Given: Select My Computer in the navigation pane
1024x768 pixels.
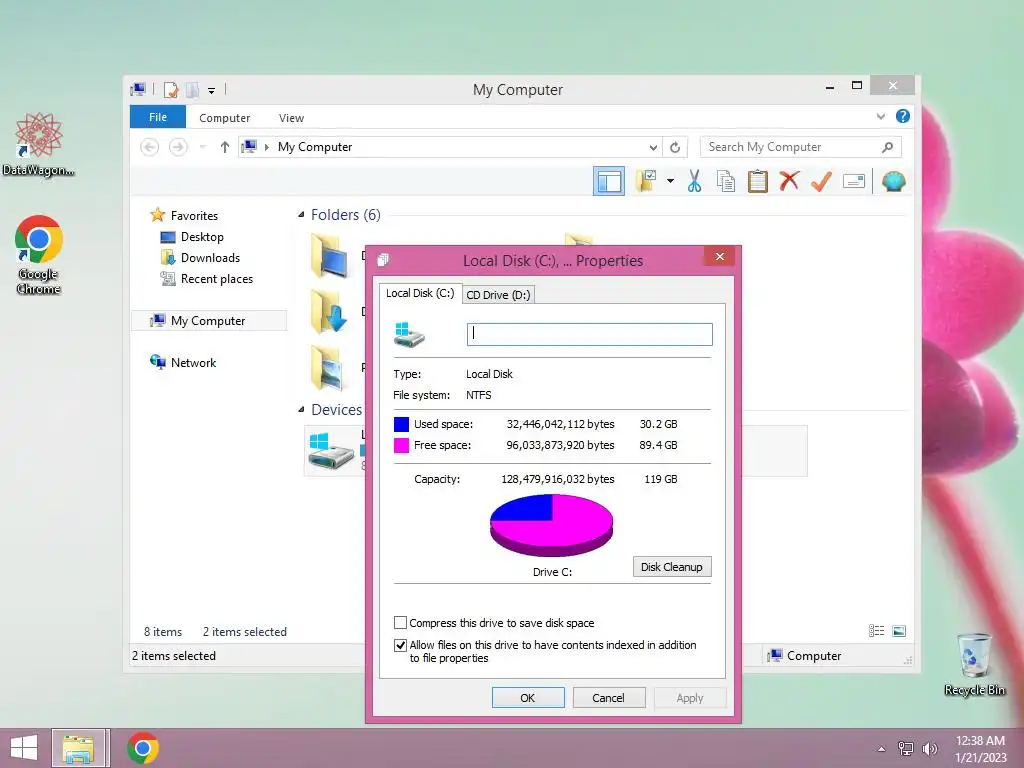Looking at the screenshot, I should (208, 321).
